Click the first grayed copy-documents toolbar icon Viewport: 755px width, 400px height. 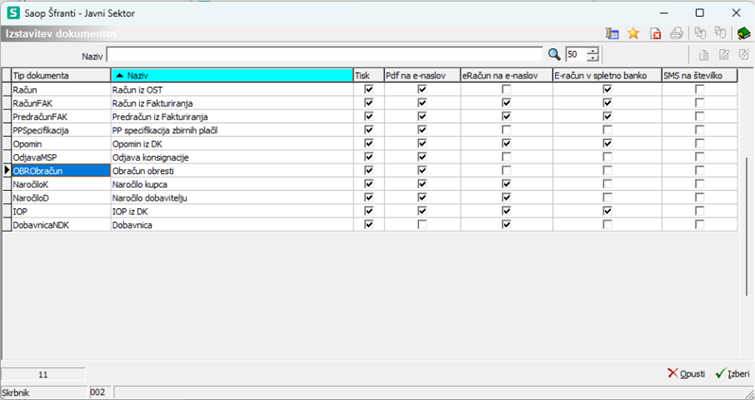(x=700, y=33)
